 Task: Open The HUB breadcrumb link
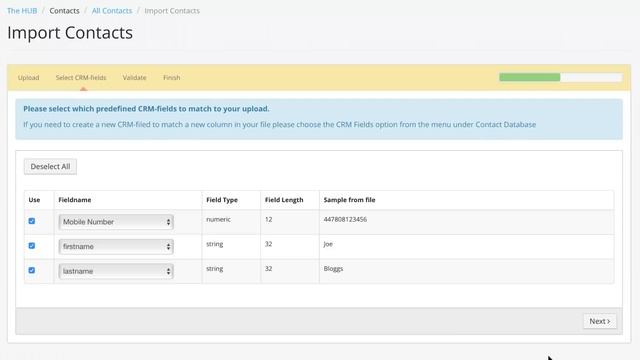click(x=22, y=11)
